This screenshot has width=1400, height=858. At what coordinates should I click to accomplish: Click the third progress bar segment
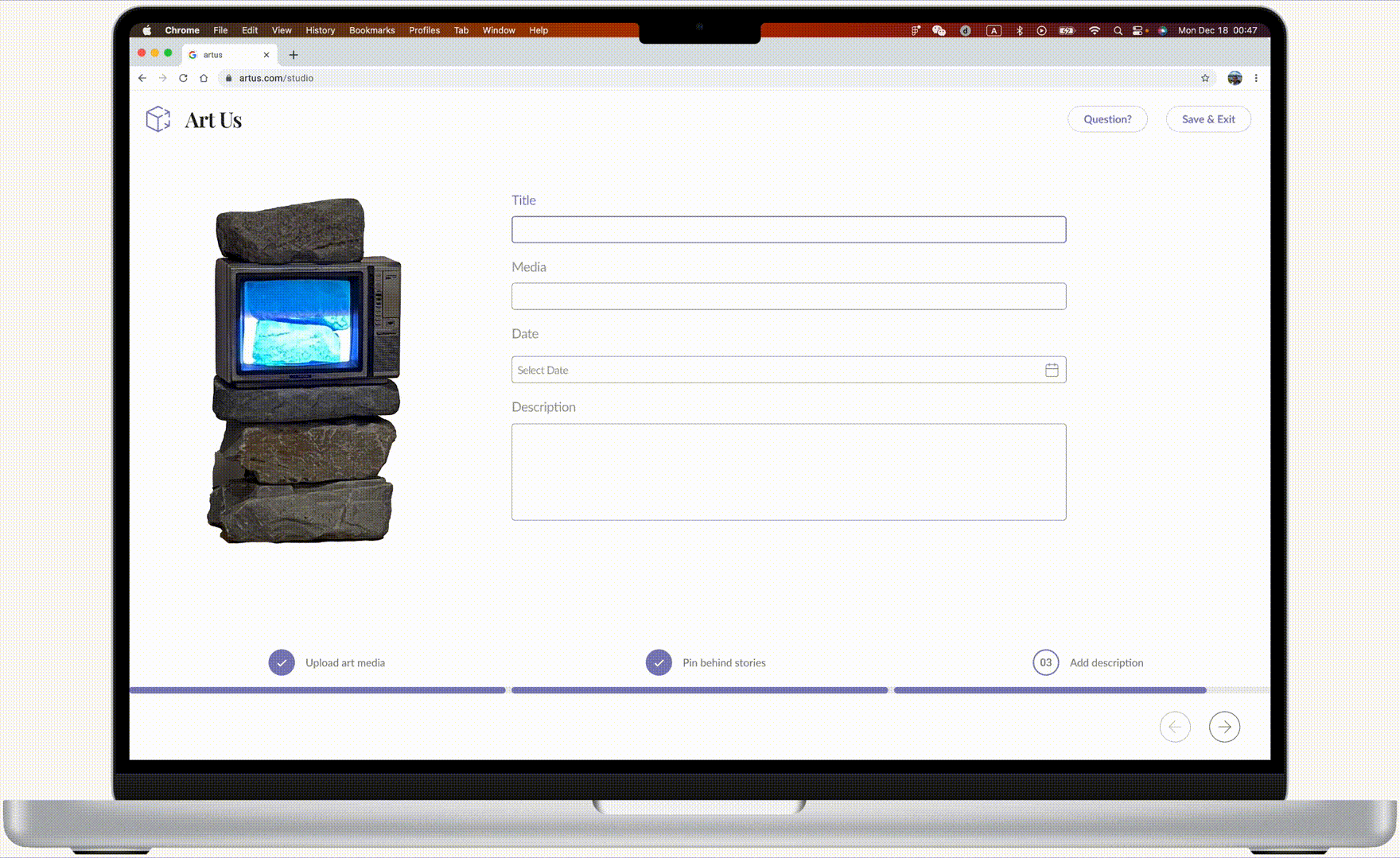click(x=1082, y=690)
